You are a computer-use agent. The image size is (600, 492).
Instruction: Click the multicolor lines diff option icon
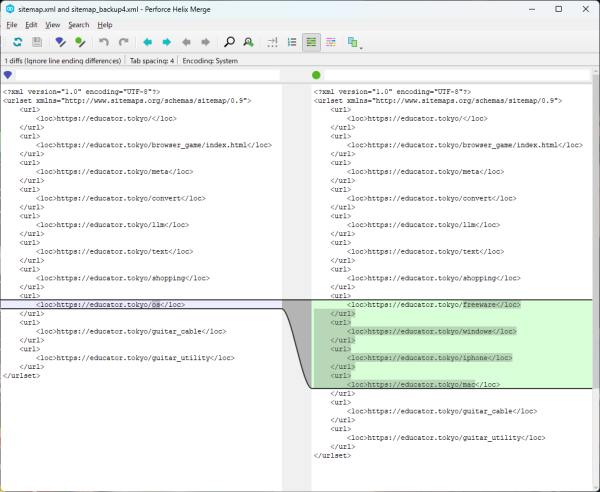(x=331, y=42)
